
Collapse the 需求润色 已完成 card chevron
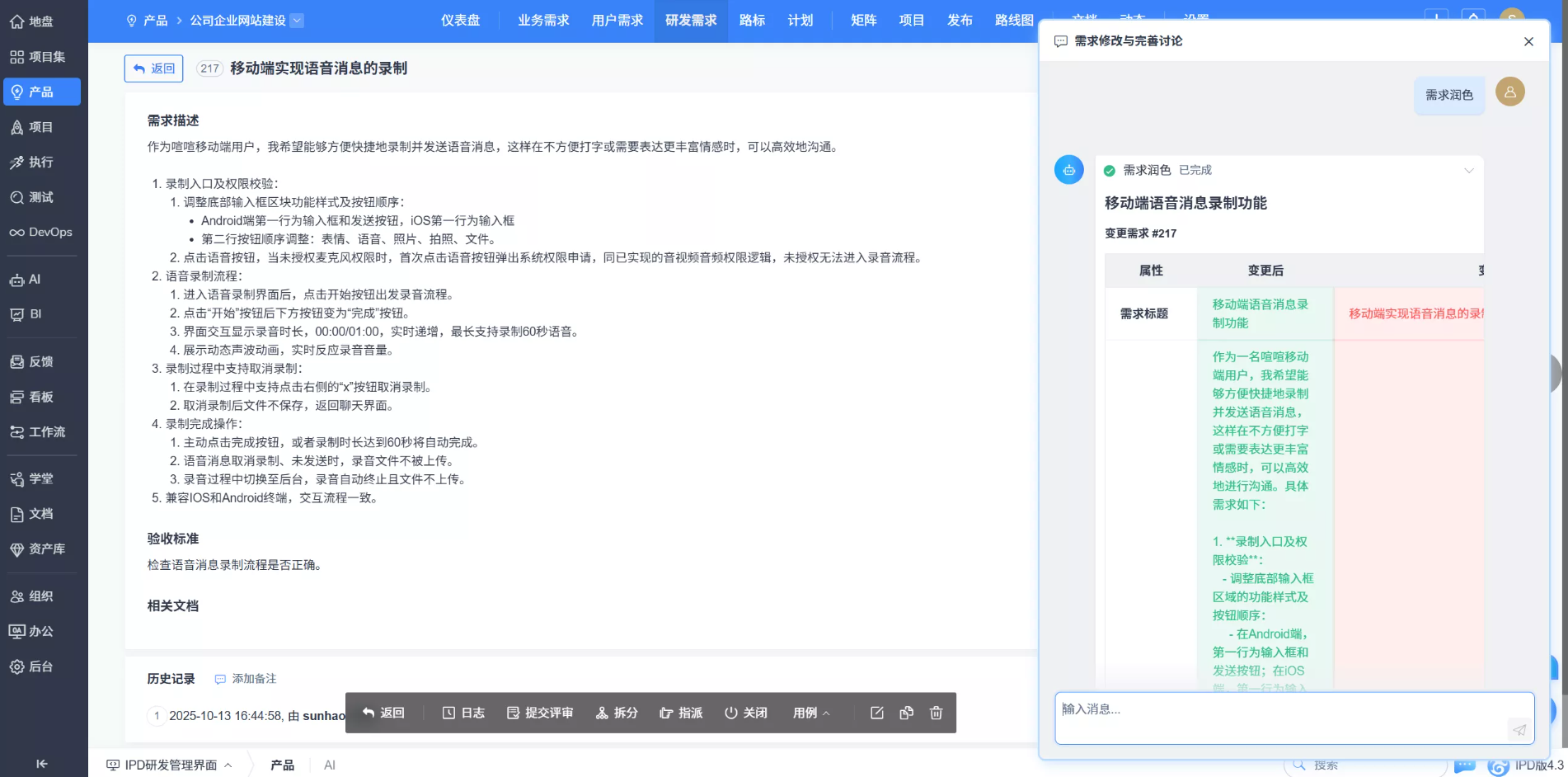click(x=1470, y=170)
